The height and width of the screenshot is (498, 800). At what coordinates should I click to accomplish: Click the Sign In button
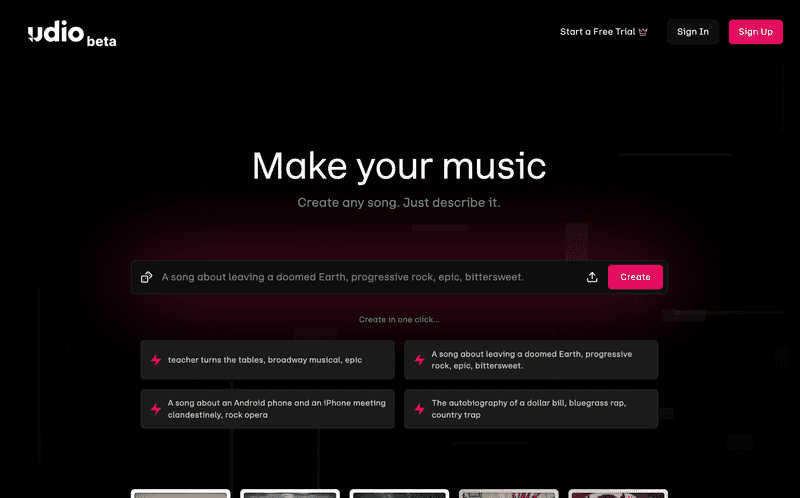point(693,32)
